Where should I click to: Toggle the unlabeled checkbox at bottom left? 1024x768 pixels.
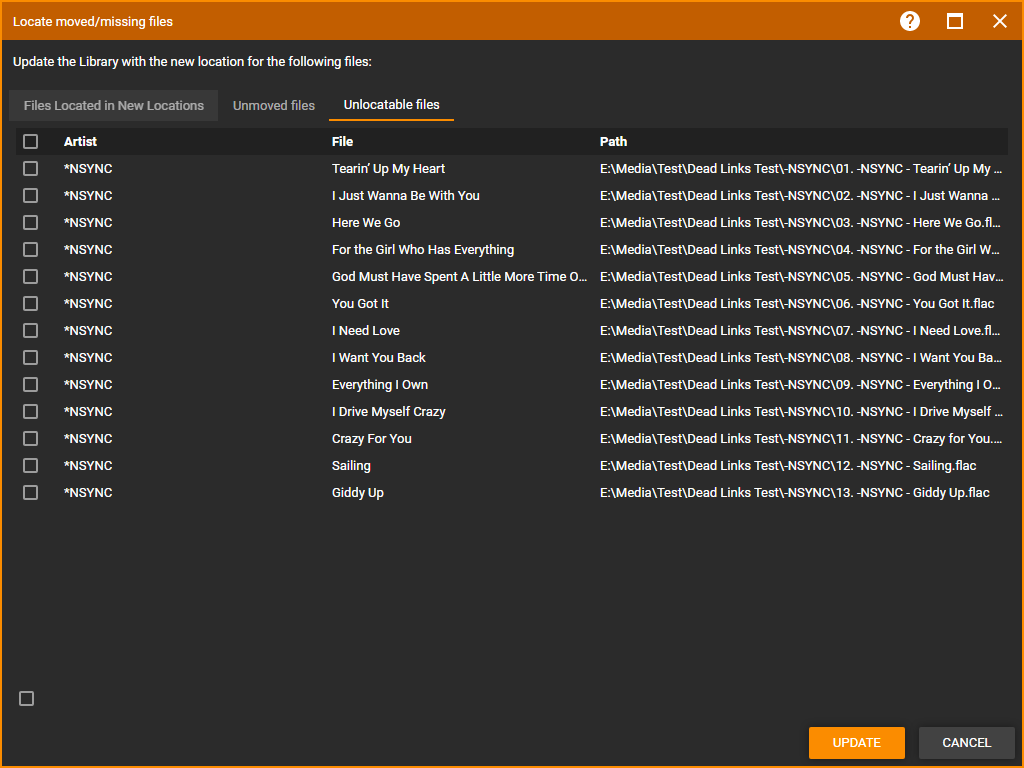click(27, 699)
